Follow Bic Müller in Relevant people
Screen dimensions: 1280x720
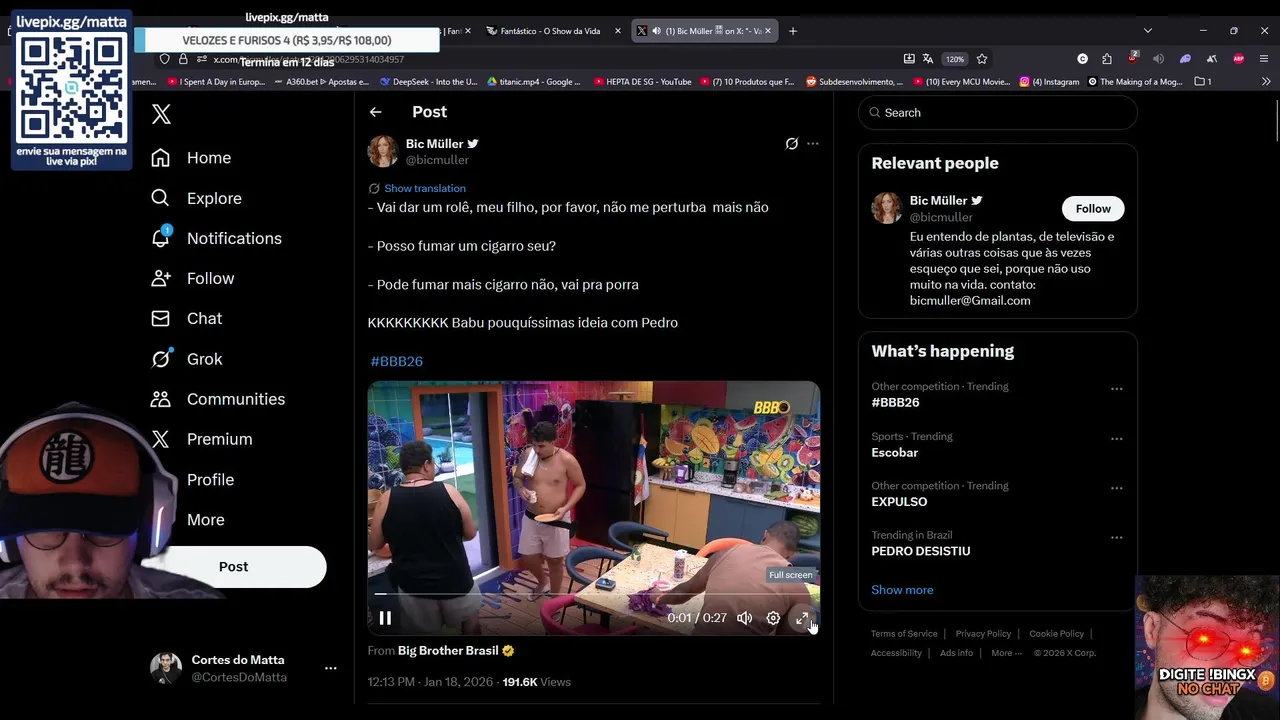click(x=1093, y=209)
